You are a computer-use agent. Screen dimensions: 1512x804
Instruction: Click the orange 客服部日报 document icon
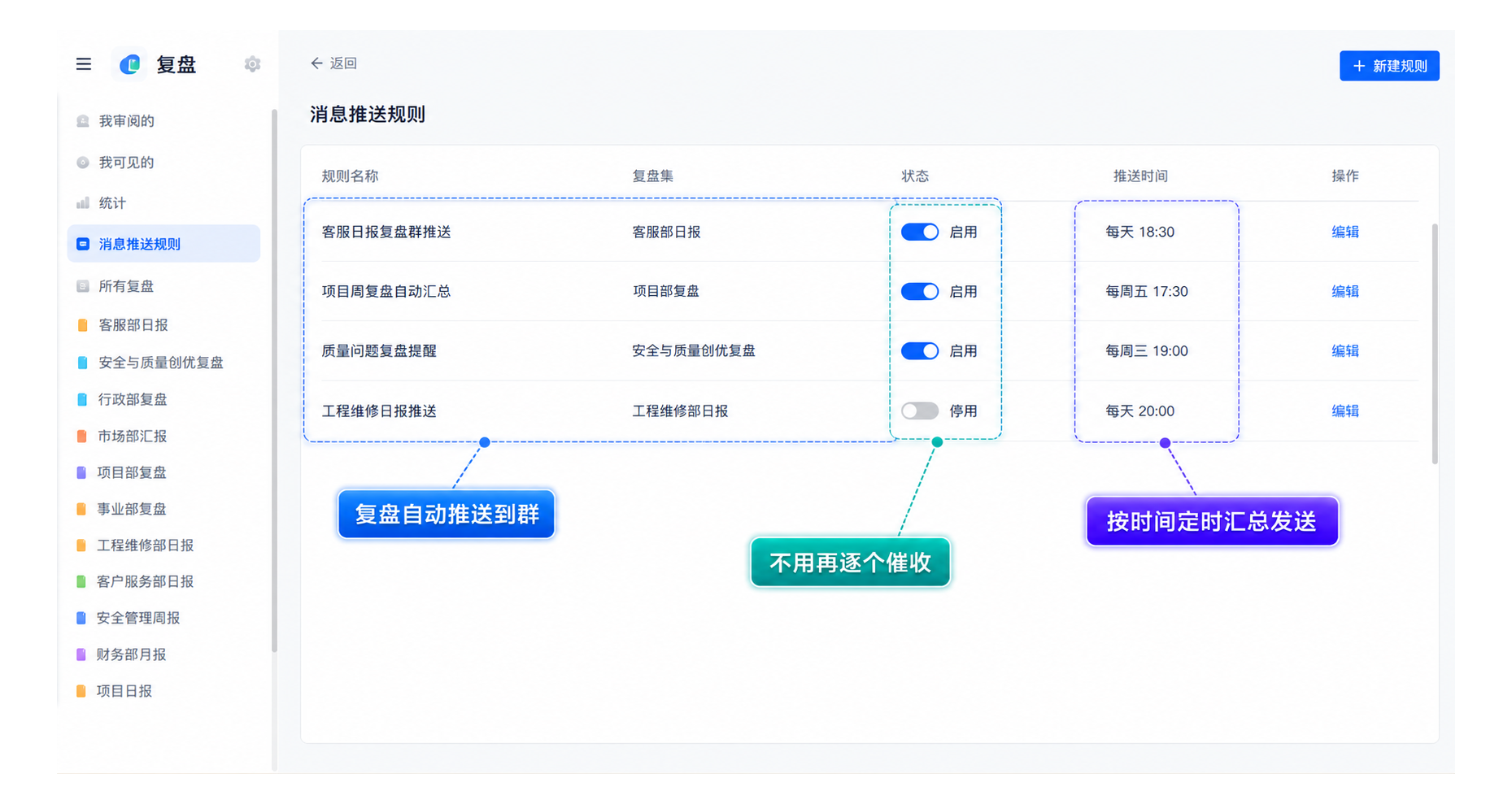[x=82, y=325]
